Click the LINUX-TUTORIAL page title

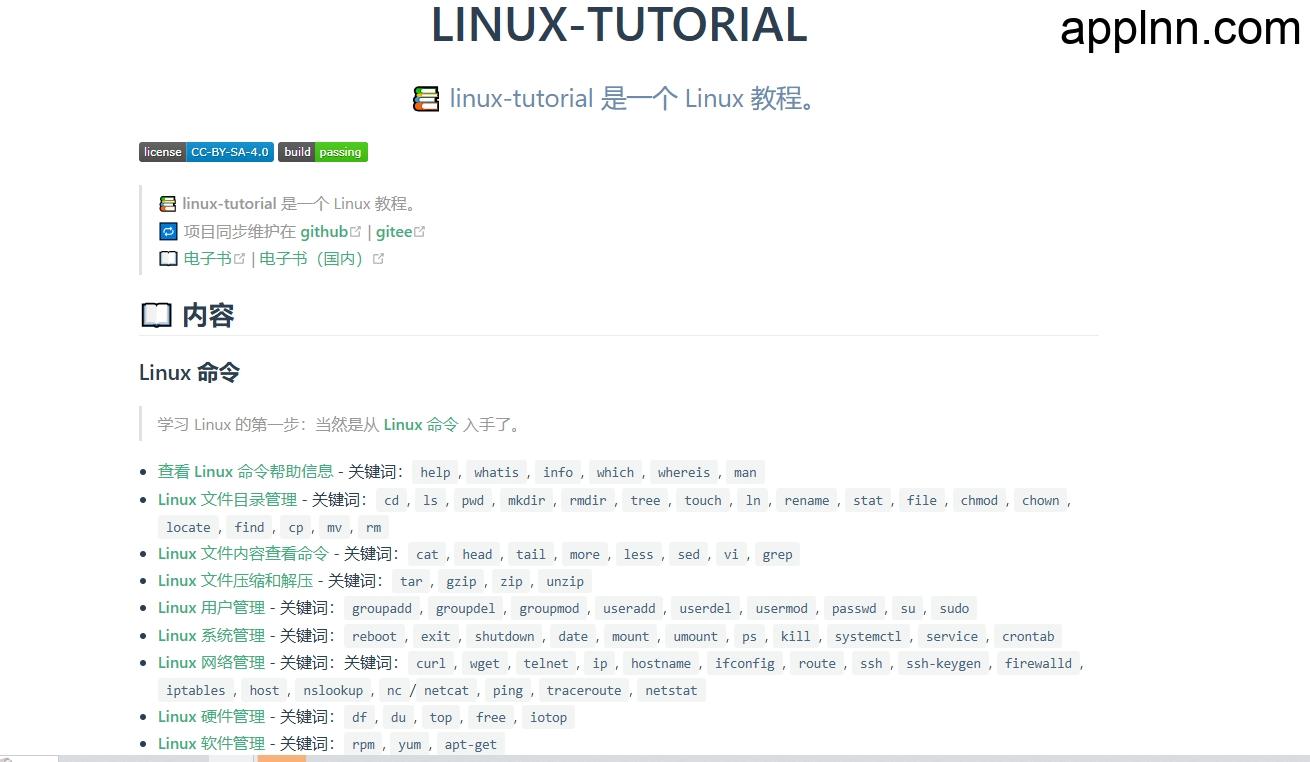[619, 25]
